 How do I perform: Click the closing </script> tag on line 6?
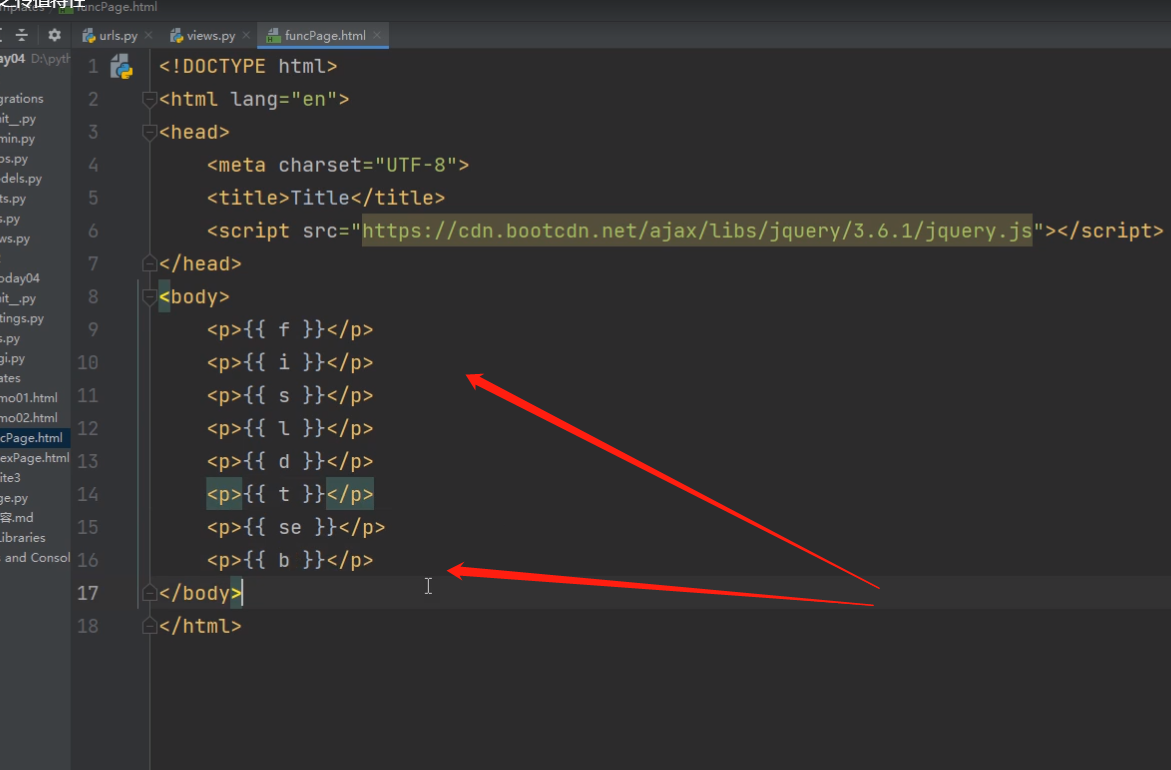[1110, 231]
